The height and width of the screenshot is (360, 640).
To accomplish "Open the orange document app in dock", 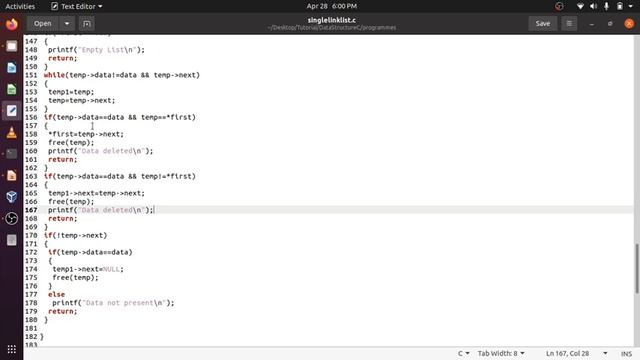I will coord(11,176).
